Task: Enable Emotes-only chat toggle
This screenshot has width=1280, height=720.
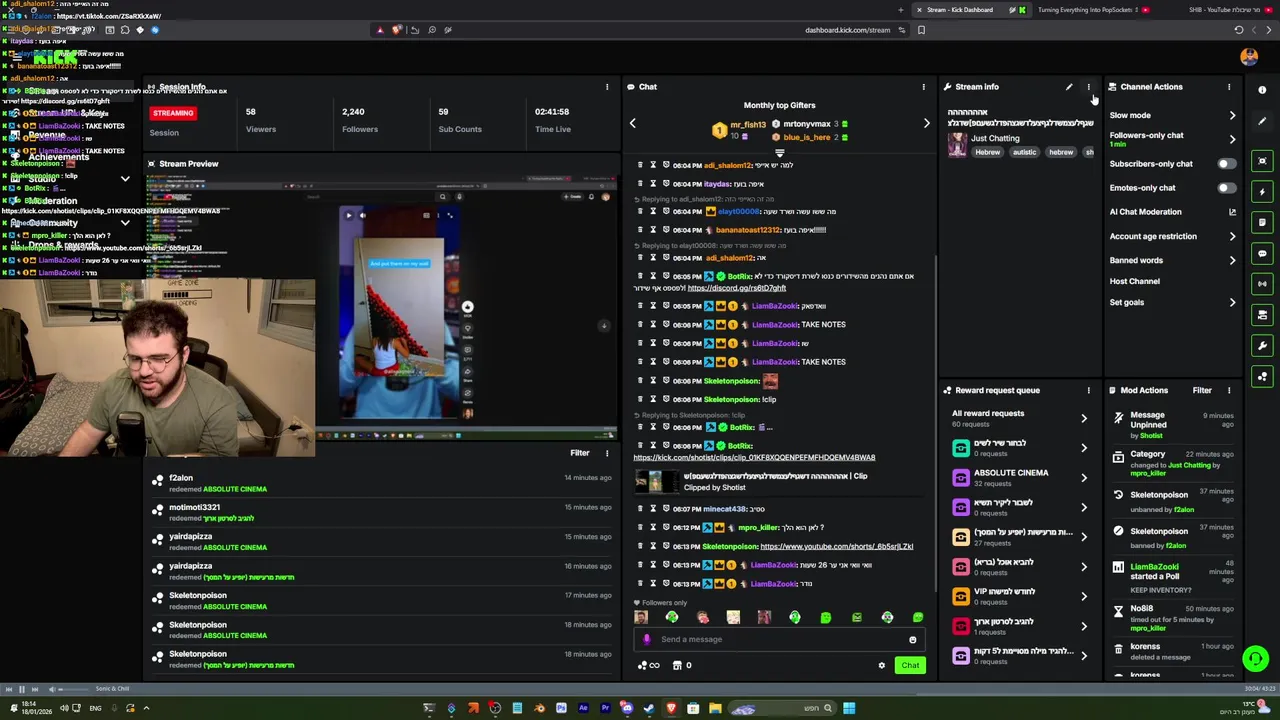Action: (1225, 188)
